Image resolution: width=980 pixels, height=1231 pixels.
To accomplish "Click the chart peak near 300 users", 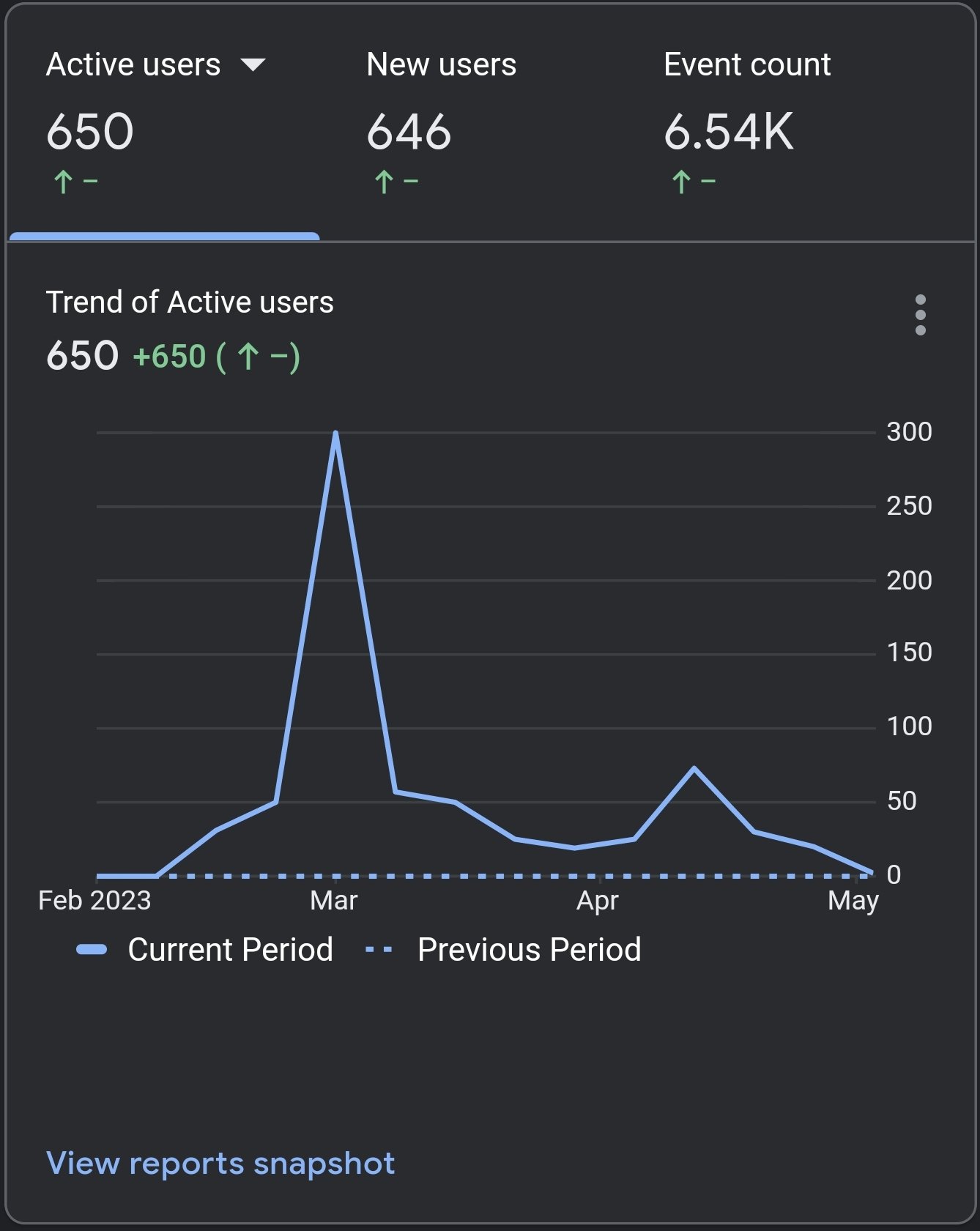I will point(335,434).
